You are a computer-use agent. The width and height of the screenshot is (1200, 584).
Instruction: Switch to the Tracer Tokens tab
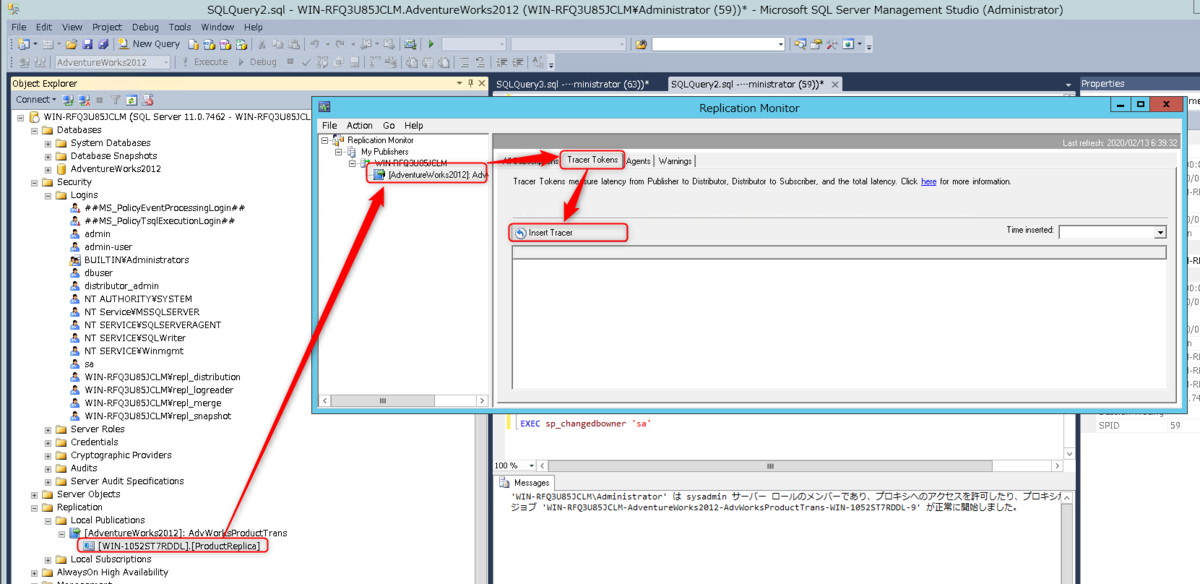(592, 160)
